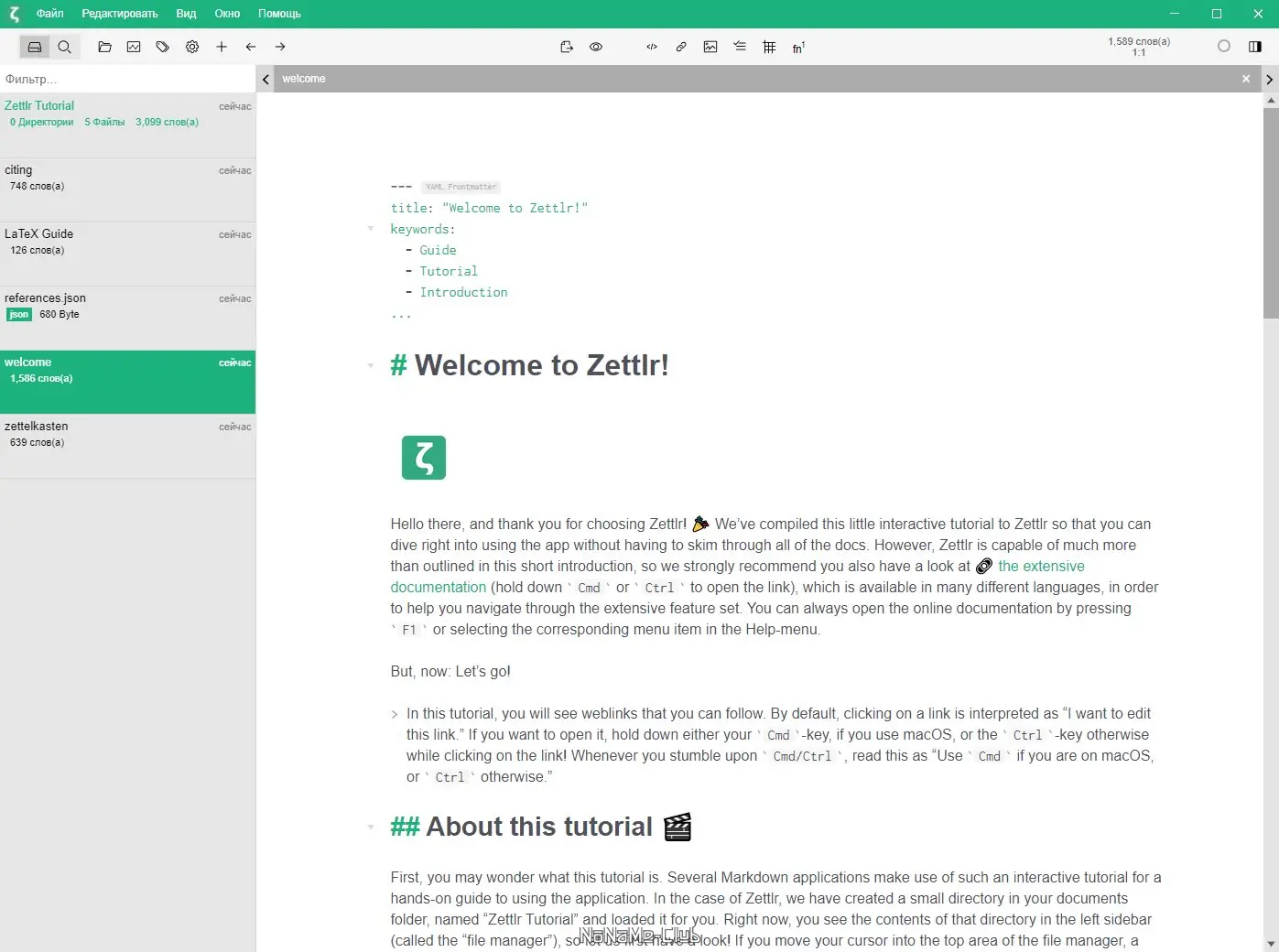Go back with the left arrow icon
1279x952 pixels.
coord(251,47)
